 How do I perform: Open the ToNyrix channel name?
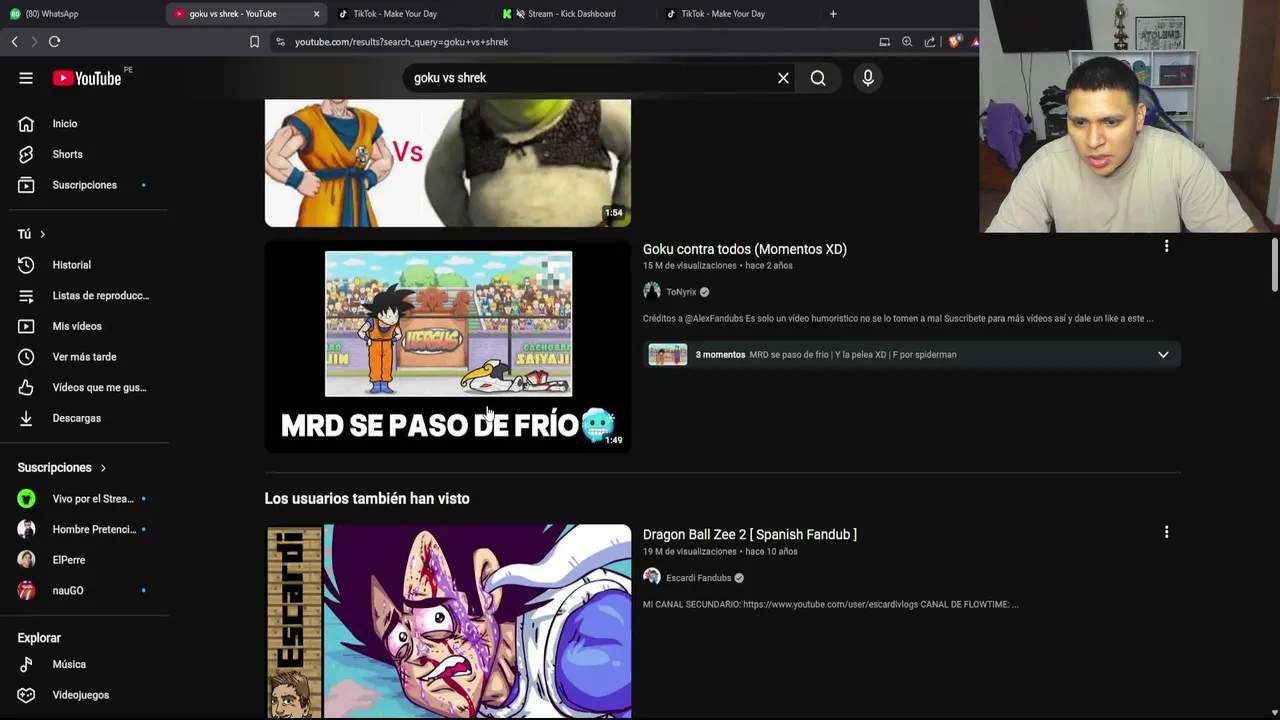point(681,292)
